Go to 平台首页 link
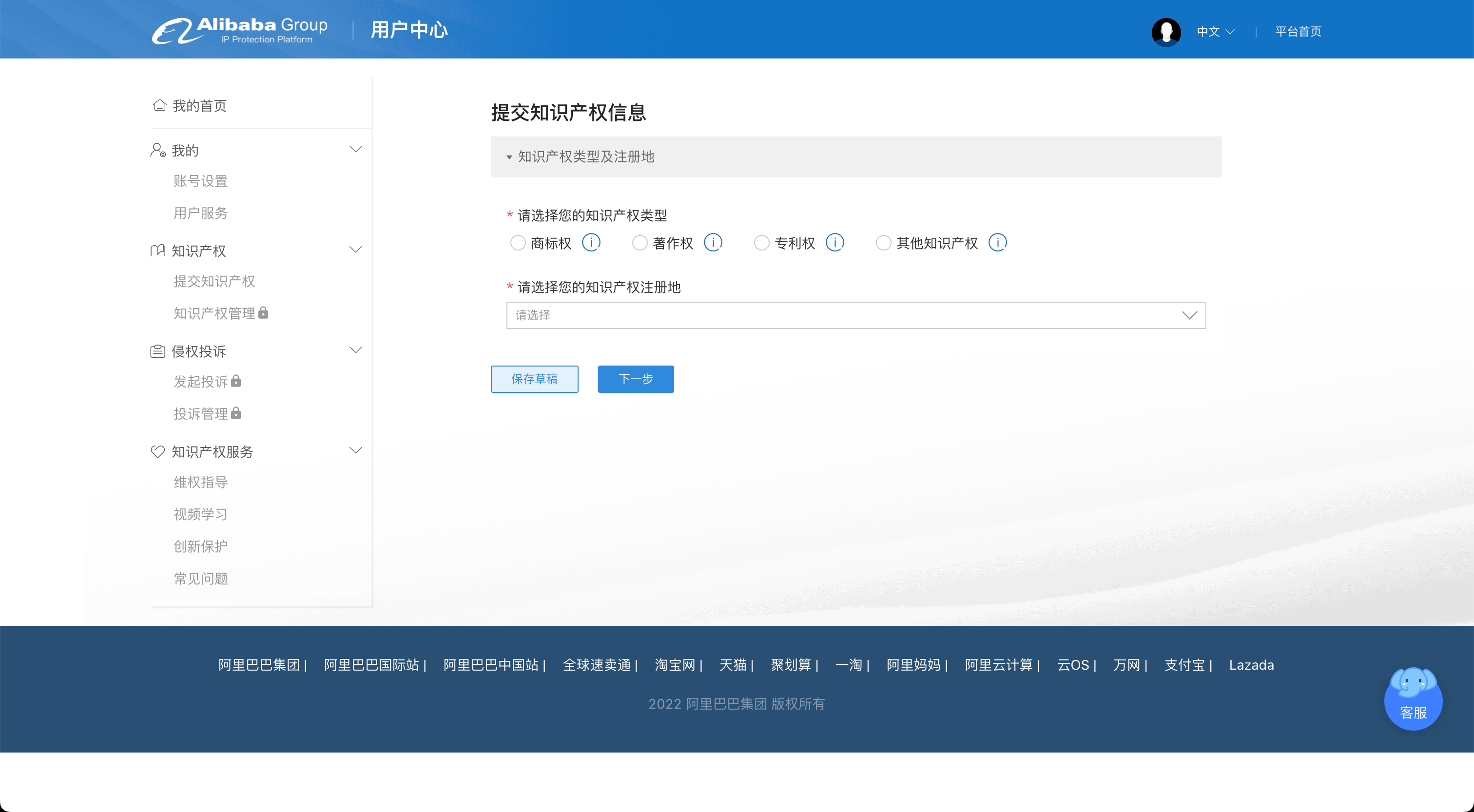This screenshot has width=1474, height=812. coord(1298,32)
